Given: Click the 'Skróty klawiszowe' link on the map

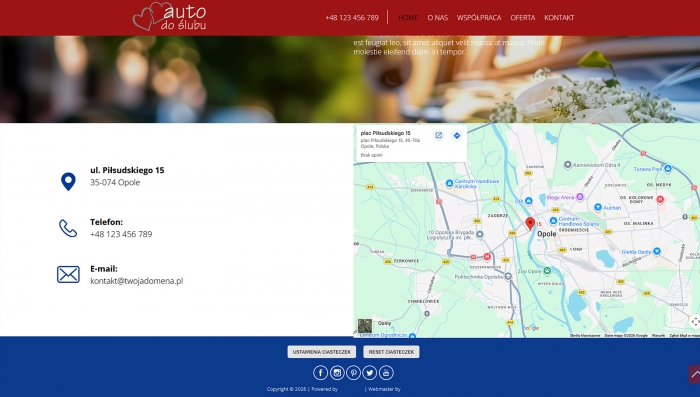Looking at the screenshot, I should [x=585, y=335].
